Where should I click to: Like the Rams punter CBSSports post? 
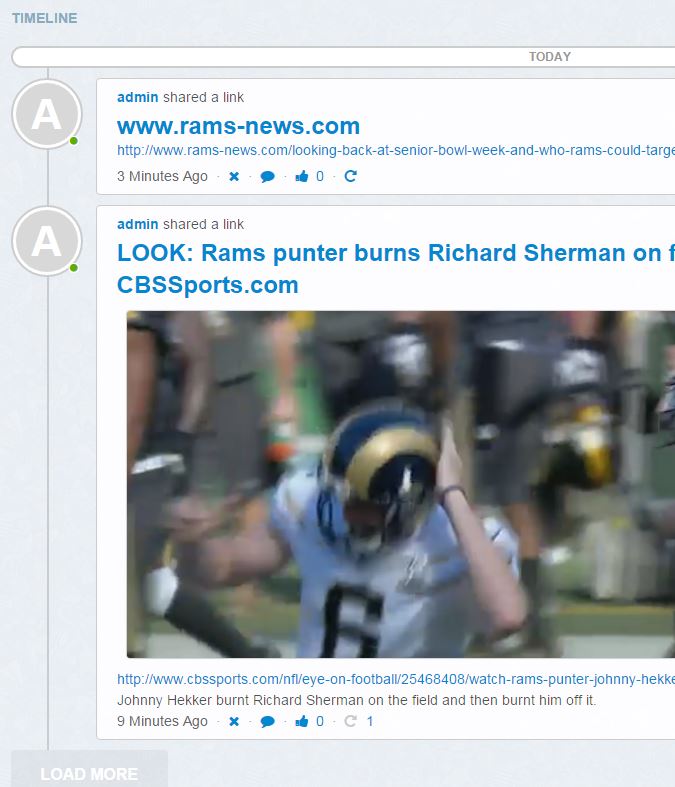coord(302,722)
